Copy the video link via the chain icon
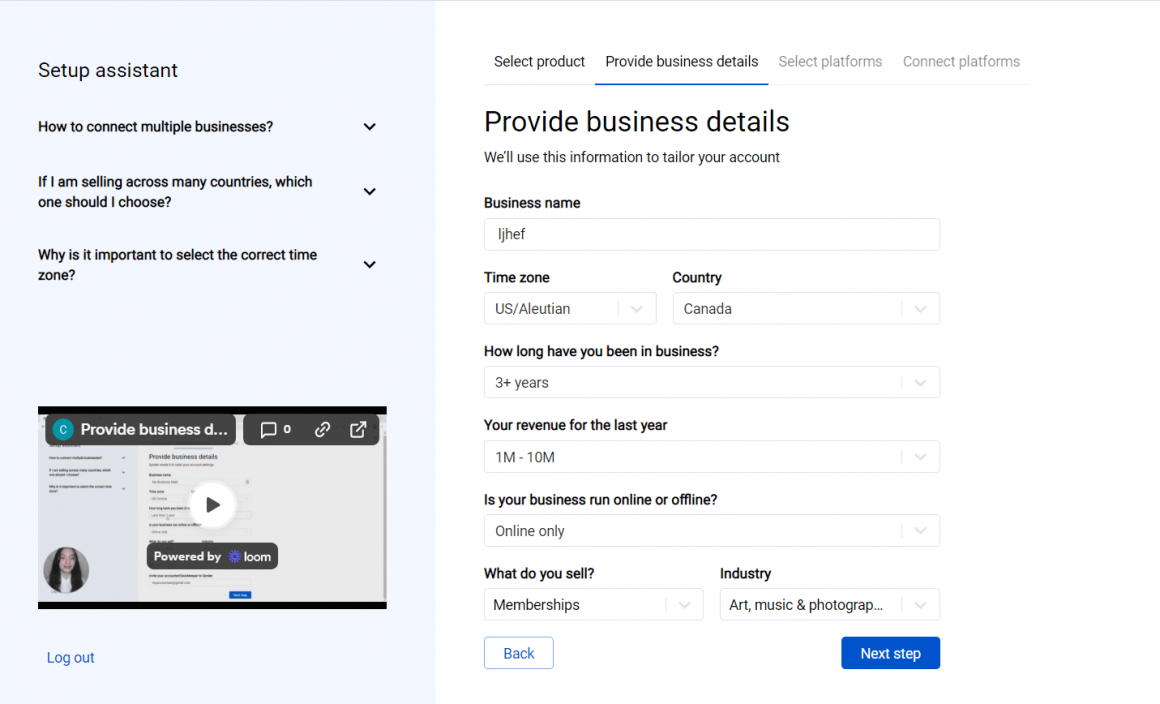This screenshot has height=704, width=1160. click(x=322, y=429)
